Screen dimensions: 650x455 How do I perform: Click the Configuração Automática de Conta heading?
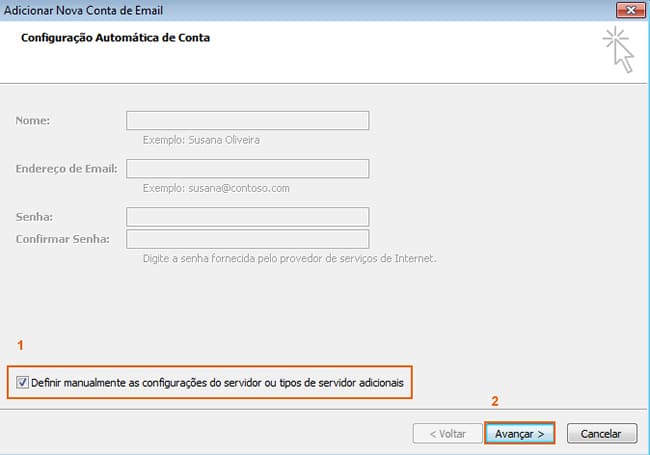coord(115,38)
